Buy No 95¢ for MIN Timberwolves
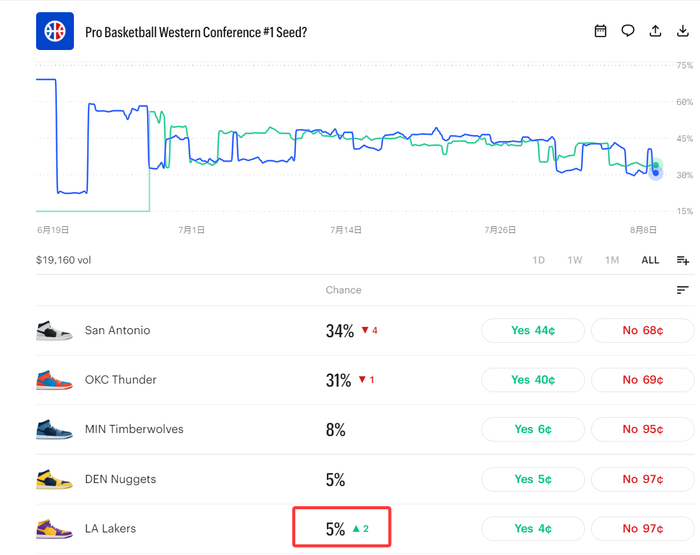The width and height of the screenshot is (700, 555). click(x=643, y=429)
